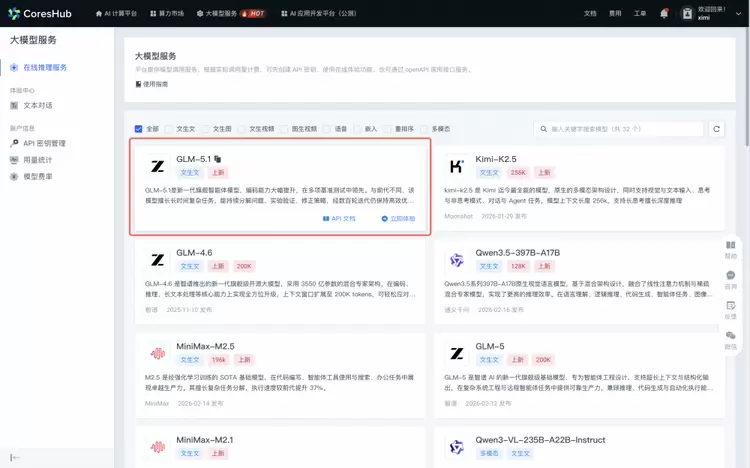Open 大模型服务 HOT in top navigation
Image resolution: width=750 pixels, height=468 pixels.
coord(236,14)
